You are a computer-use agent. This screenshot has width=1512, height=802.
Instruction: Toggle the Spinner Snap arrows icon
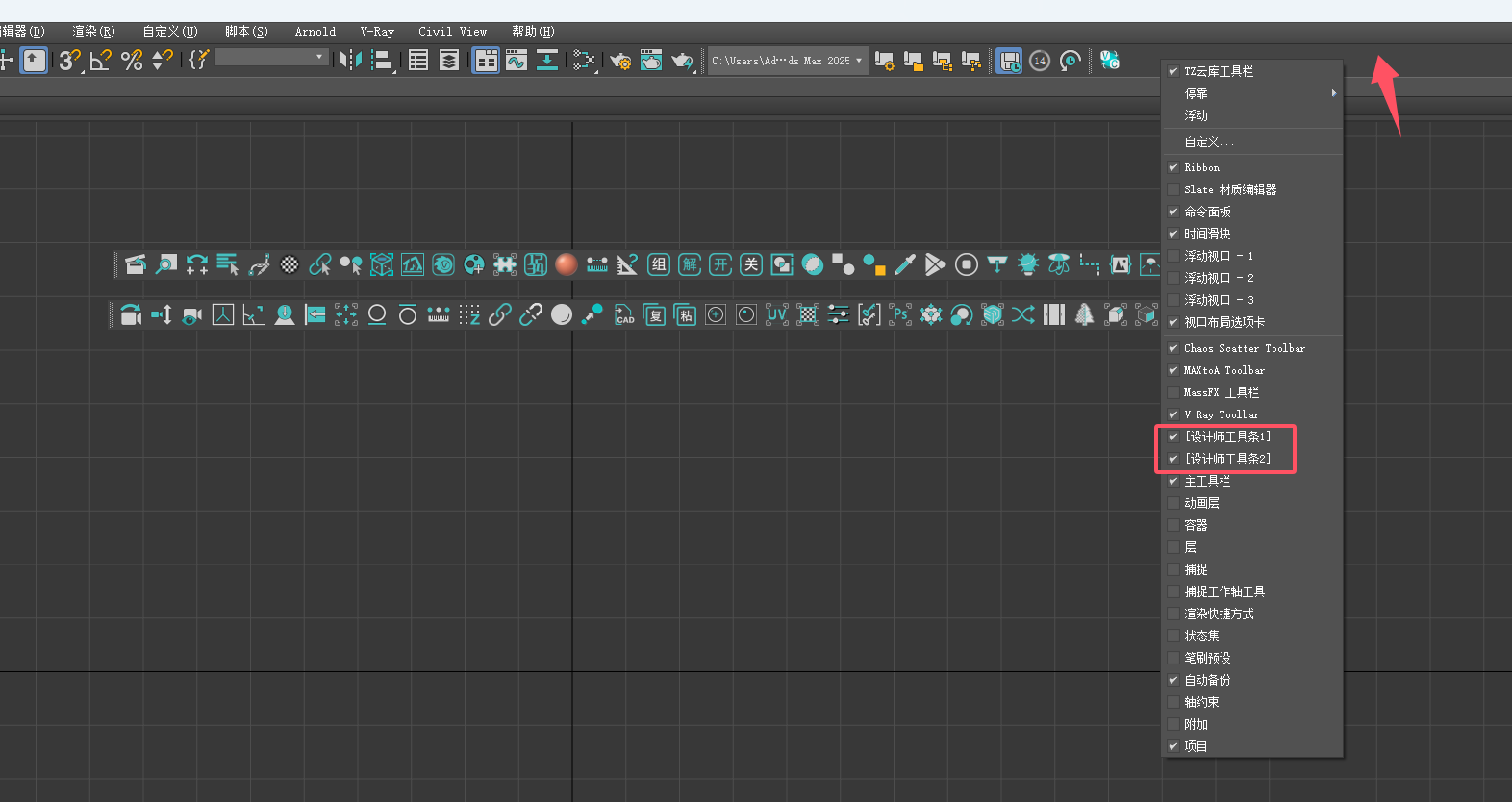click(x=163, y=61)
